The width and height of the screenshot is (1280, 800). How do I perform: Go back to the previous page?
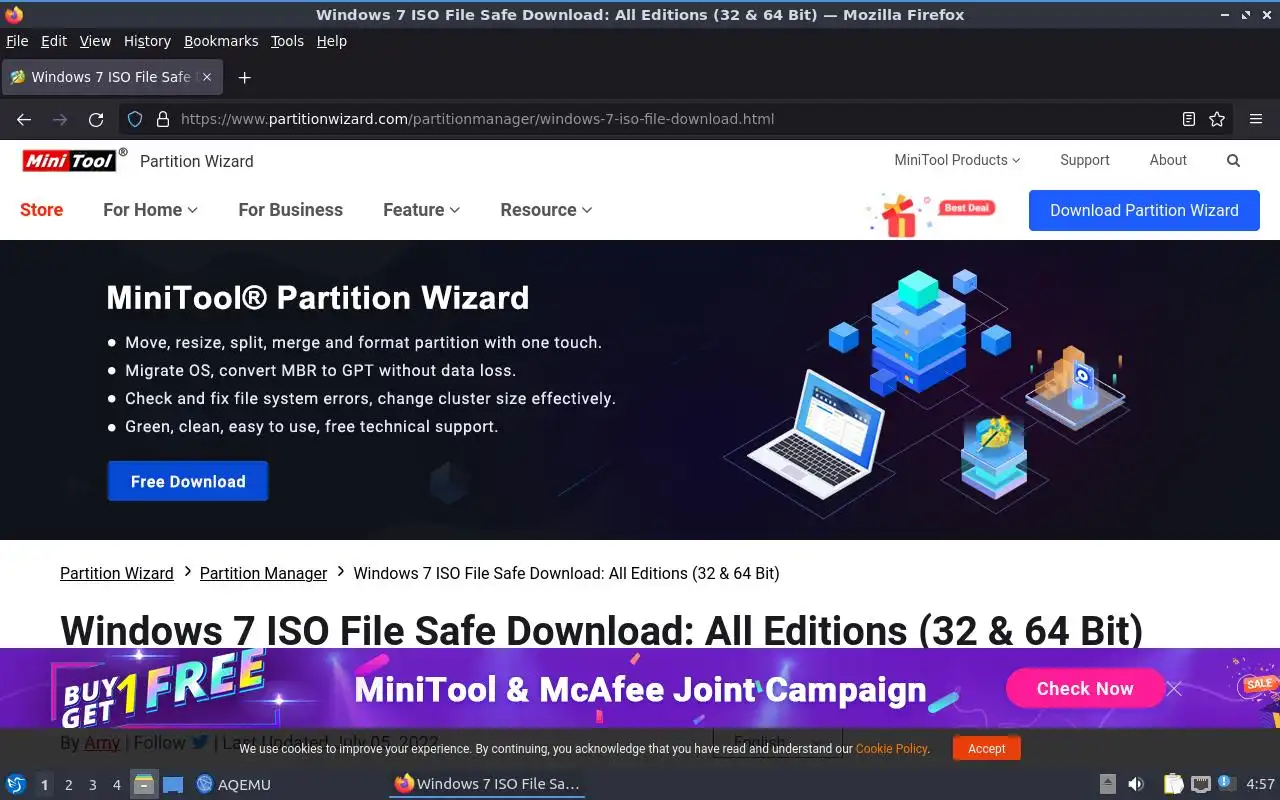point(24,119)
